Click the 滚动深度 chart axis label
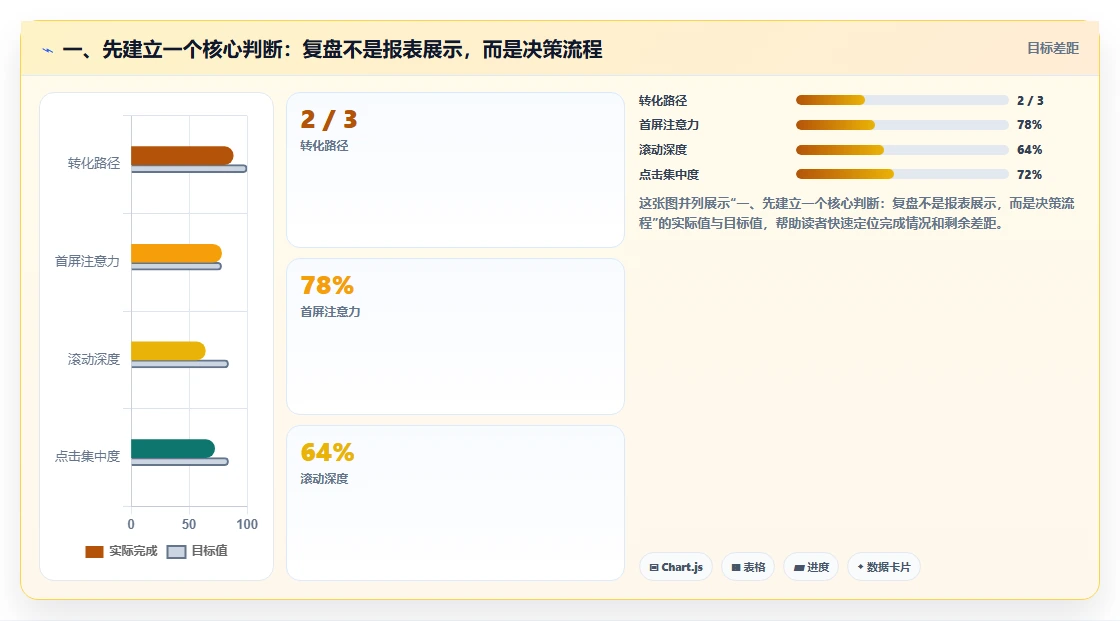The height and width of the screenshot is (621, 1120). click(94, 359)
